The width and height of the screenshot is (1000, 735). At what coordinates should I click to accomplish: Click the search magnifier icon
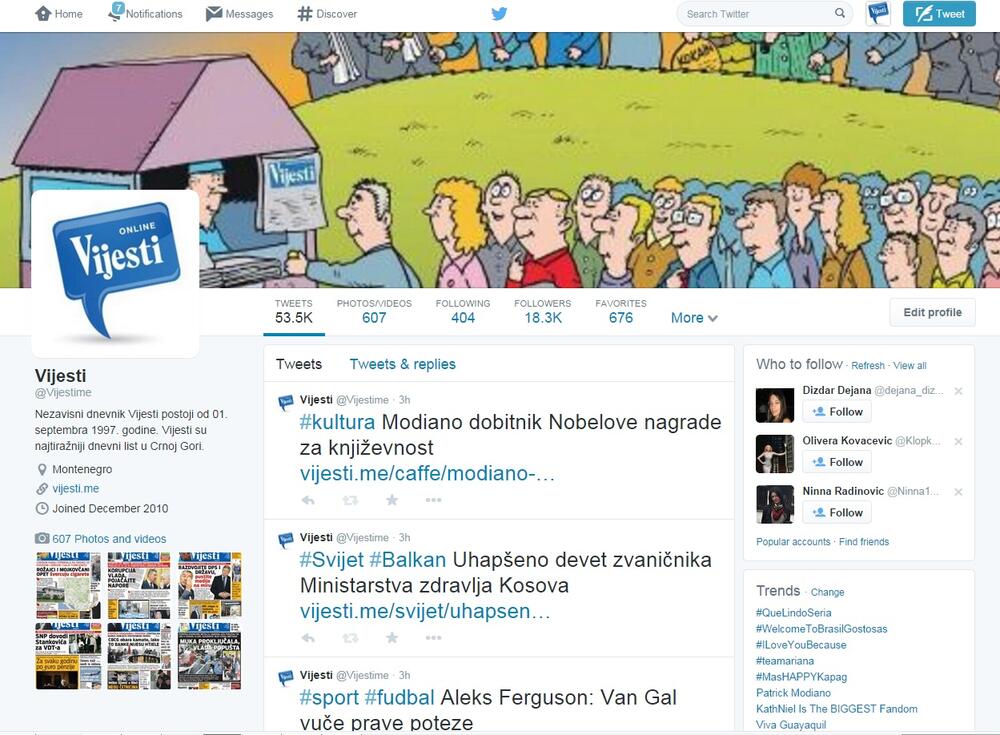[x=840, y=13]
